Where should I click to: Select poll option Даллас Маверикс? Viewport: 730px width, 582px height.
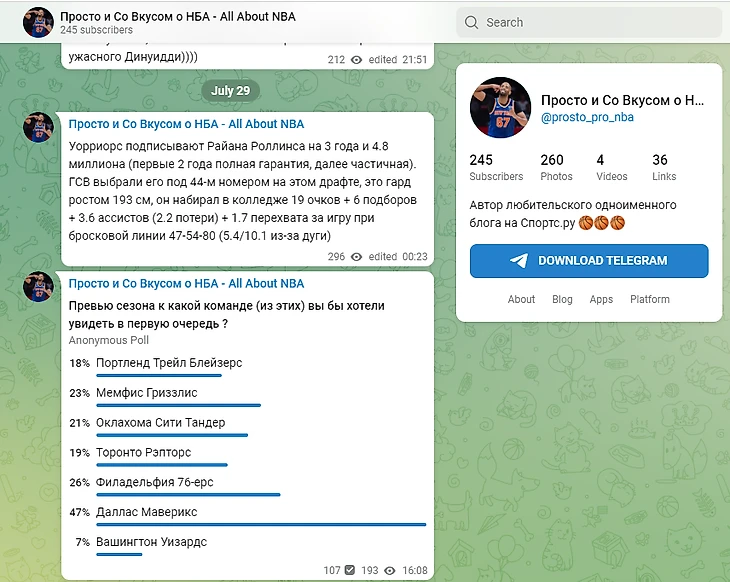248,514
